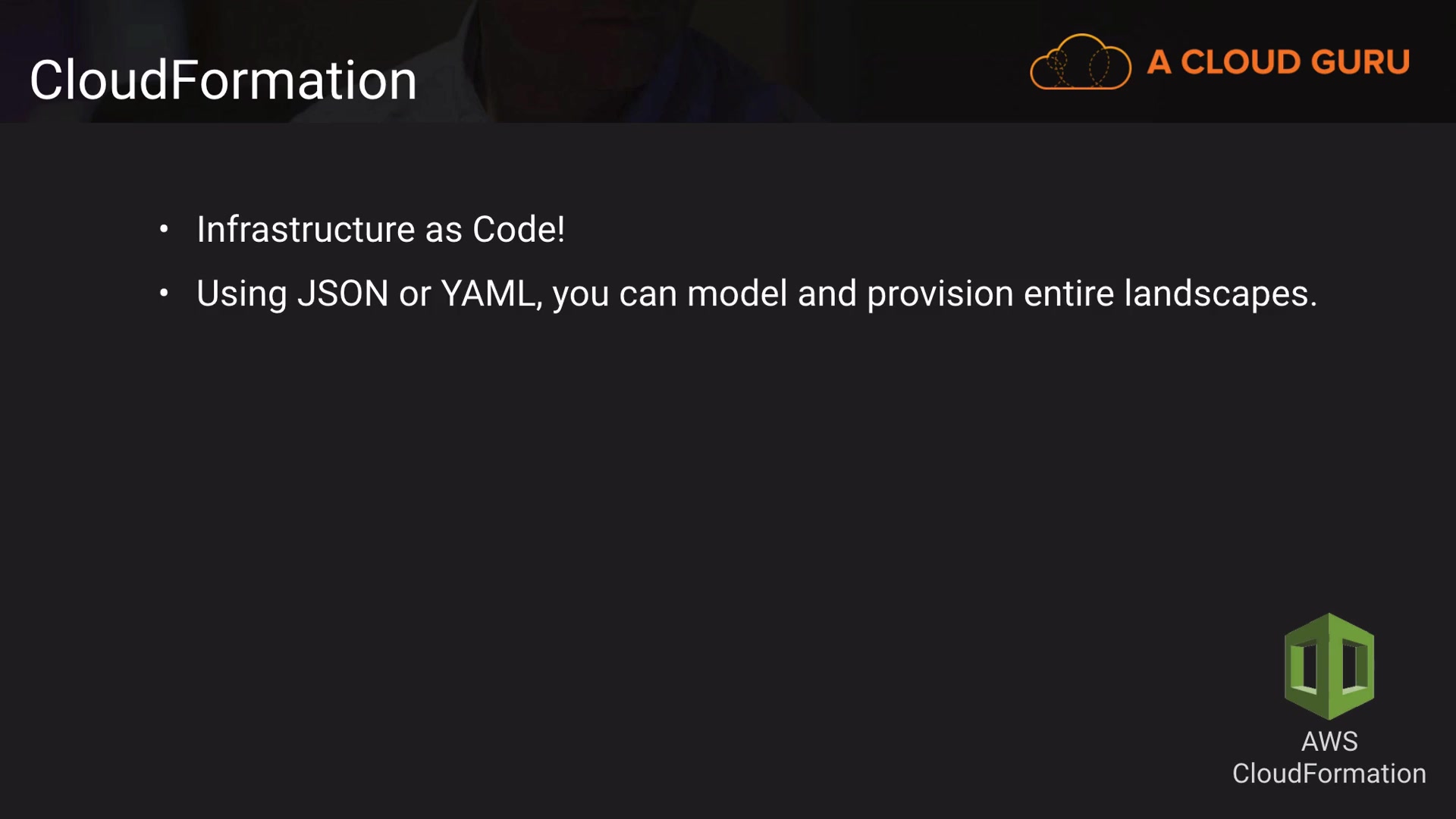Click the "A CLOUD GURU" brand text

[x=1278, y=62]
